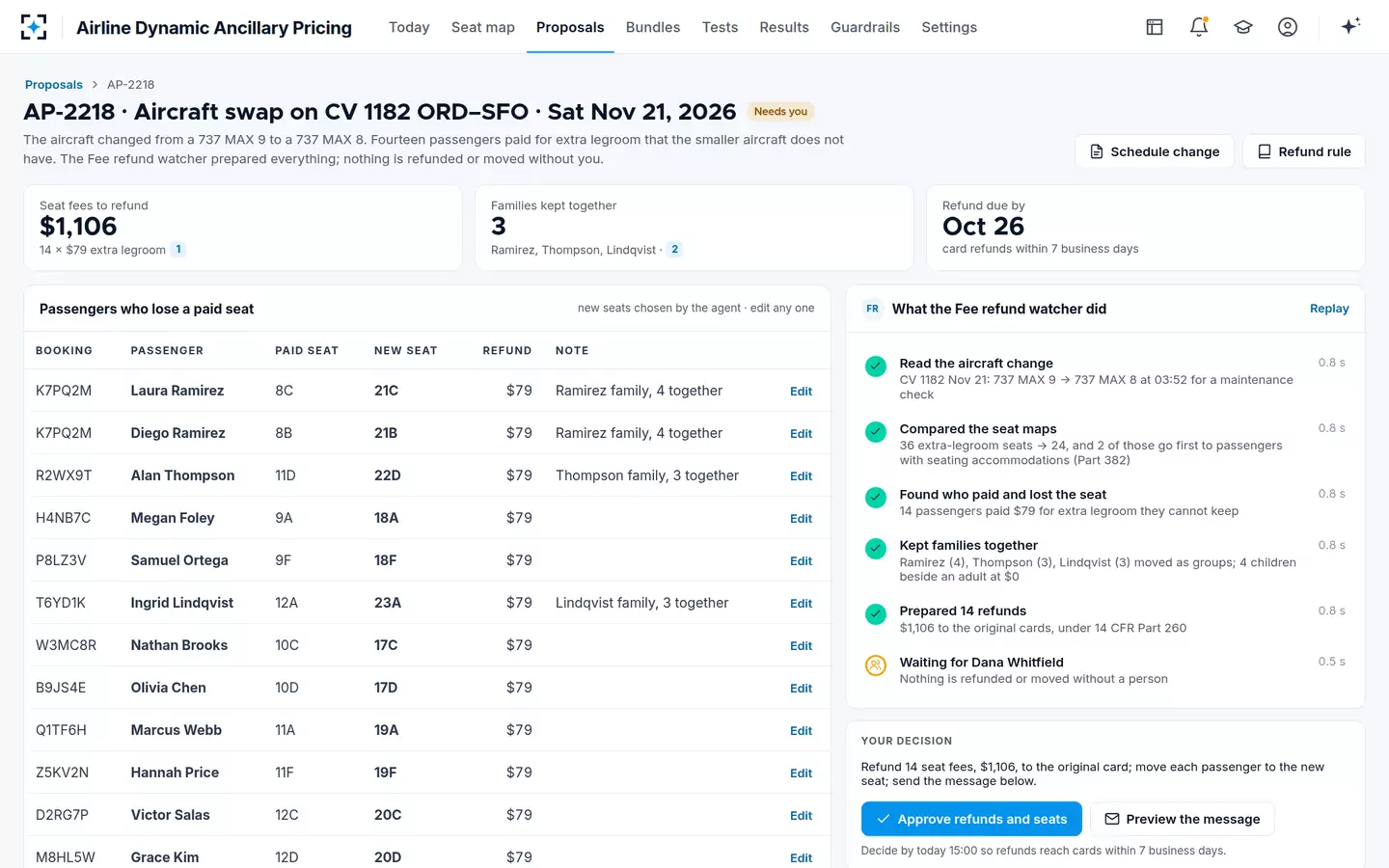Click the Passenger column header

(x=167, y=351)
